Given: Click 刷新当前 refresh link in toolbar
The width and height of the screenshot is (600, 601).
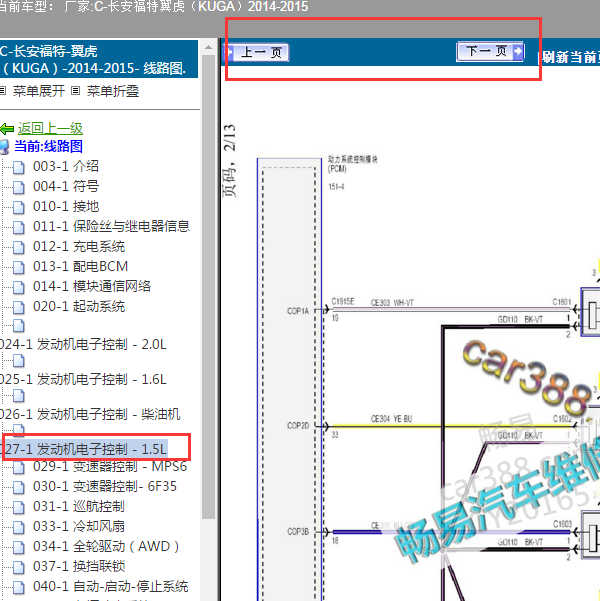Looking at the screenshot, I should point(571,57).
